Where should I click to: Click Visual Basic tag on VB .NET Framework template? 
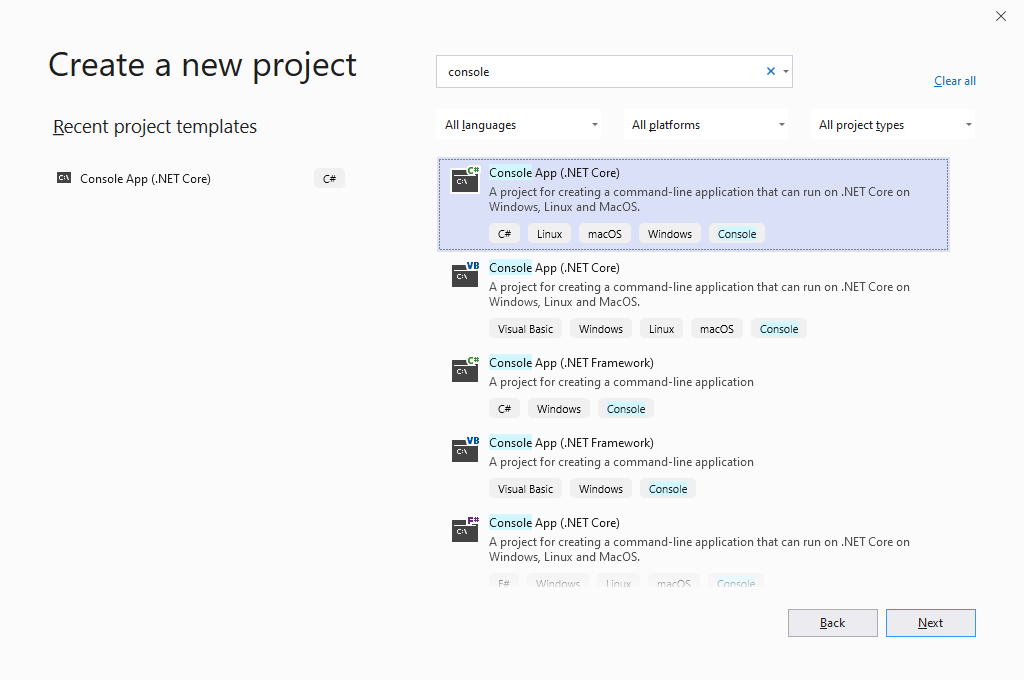click(x=525, y=489)
